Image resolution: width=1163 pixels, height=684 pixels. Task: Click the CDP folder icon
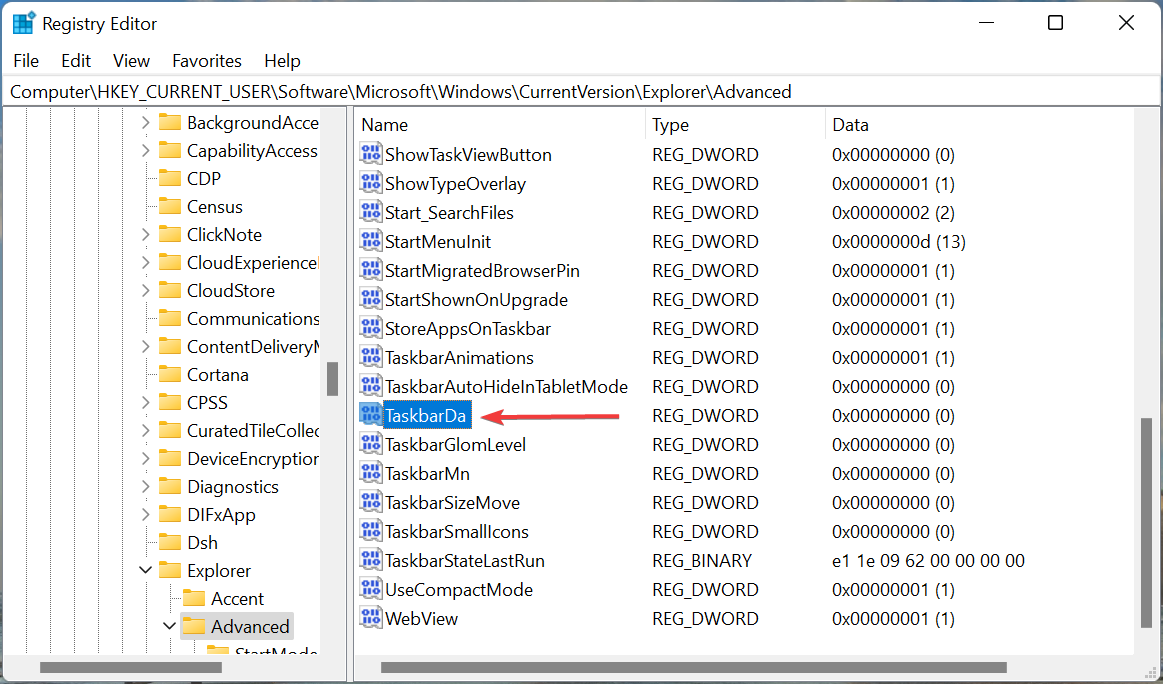(x=170, y=178)
